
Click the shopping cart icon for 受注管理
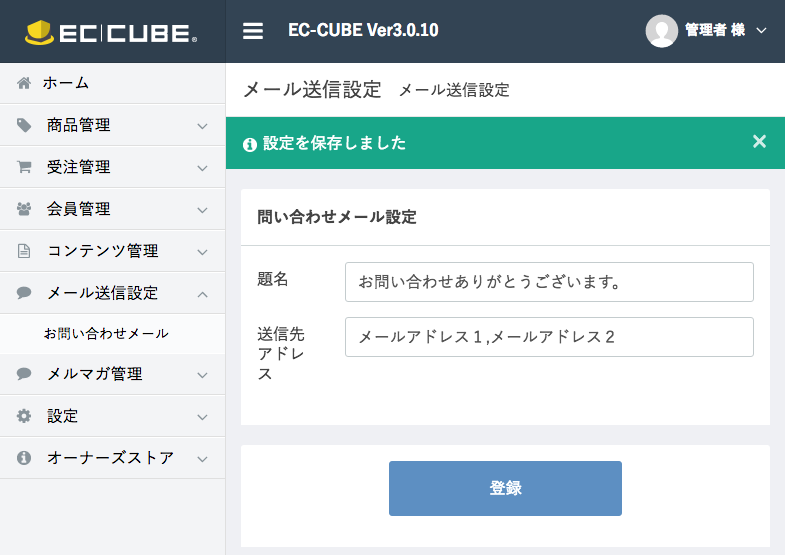pyautogui.click(x=24, y=167)
